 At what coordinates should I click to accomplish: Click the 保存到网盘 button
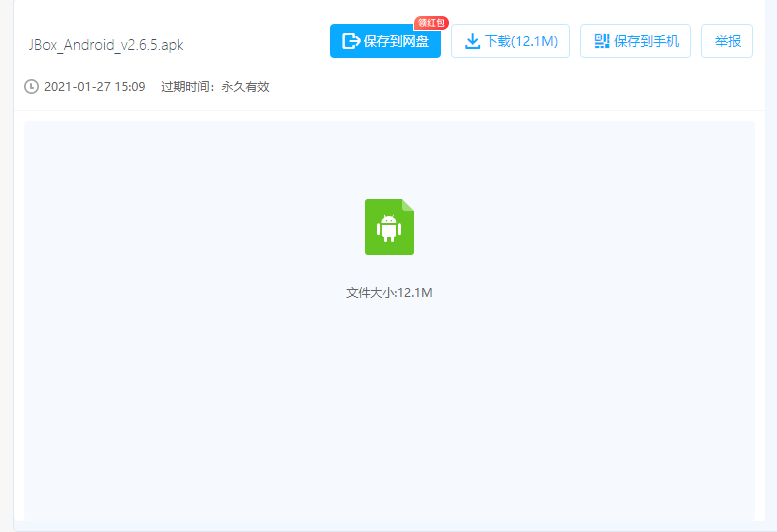[x=385, y=41]
